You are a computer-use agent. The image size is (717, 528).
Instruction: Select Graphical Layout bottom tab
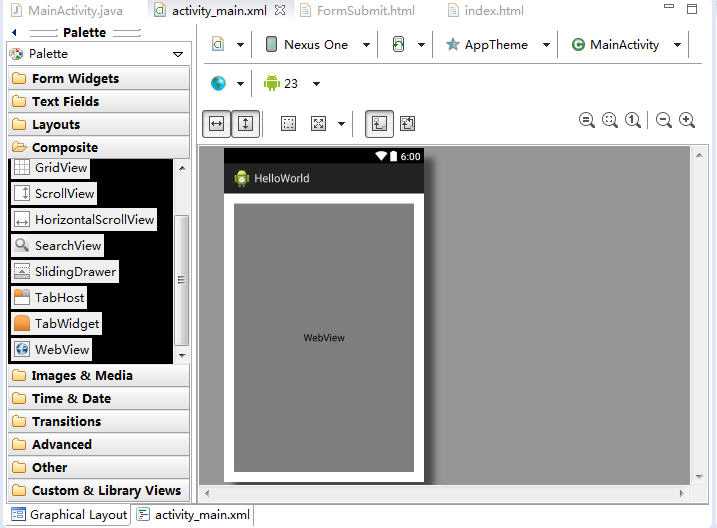pos(69,515)
